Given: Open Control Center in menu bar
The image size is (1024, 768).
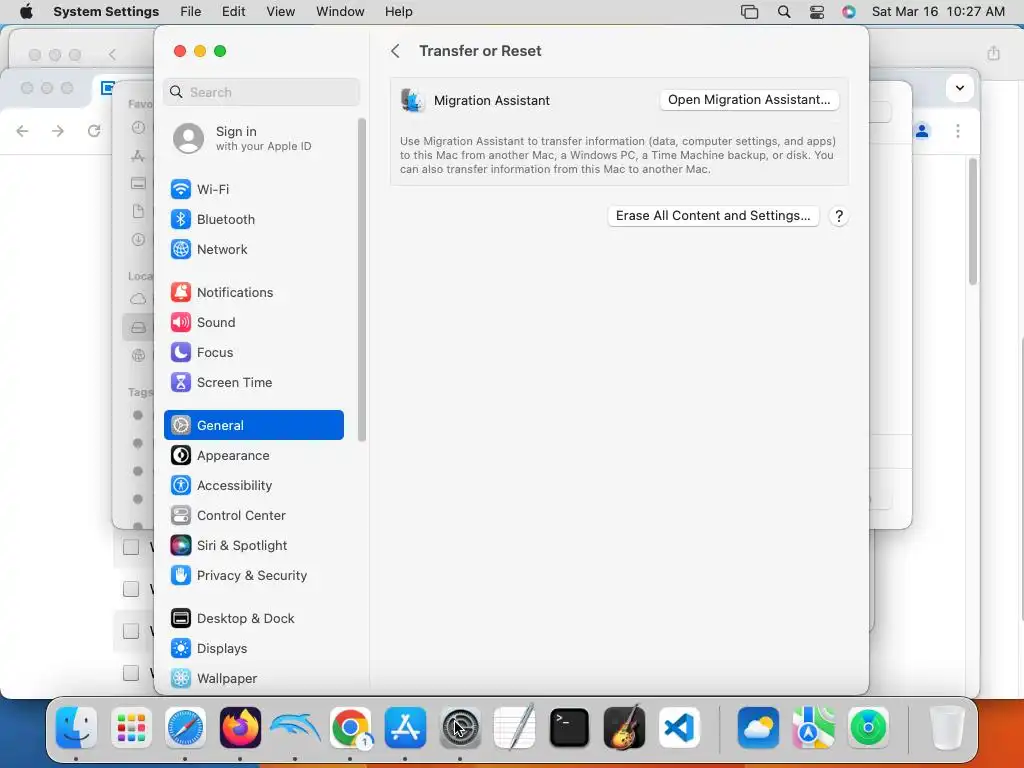Looking at the screenshot, I should 817,12.
